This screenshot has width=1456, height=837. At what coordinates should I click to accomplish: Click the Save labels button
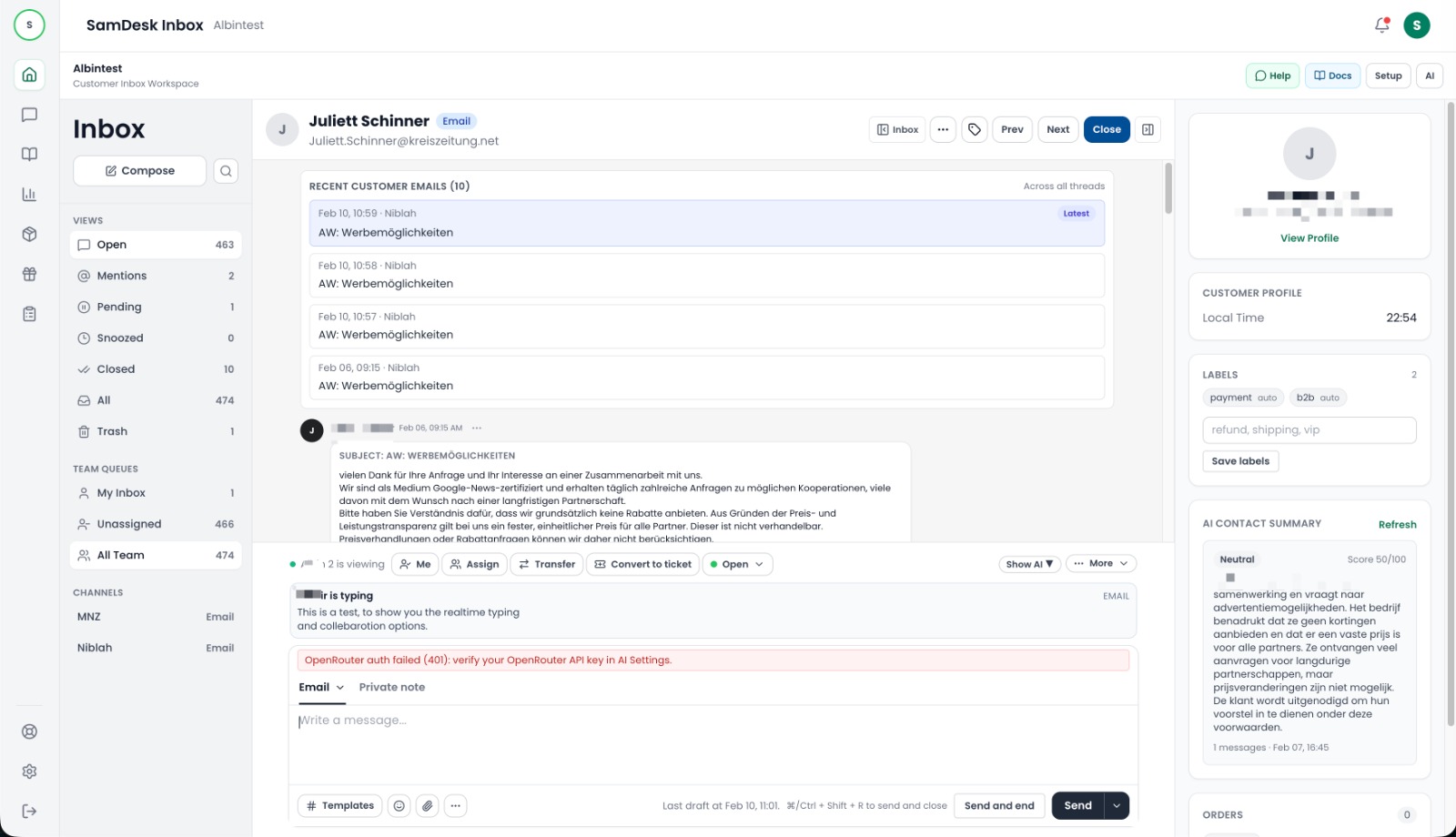pos(1240,461)
